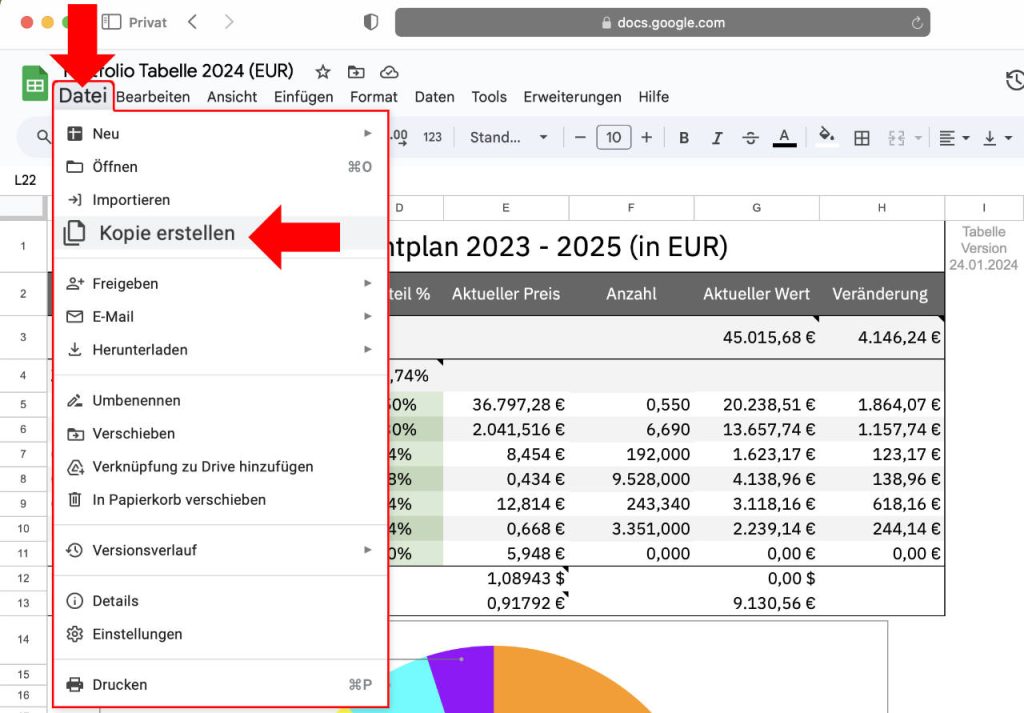Click cell with value 36.797,28 €

coord(506,405)
